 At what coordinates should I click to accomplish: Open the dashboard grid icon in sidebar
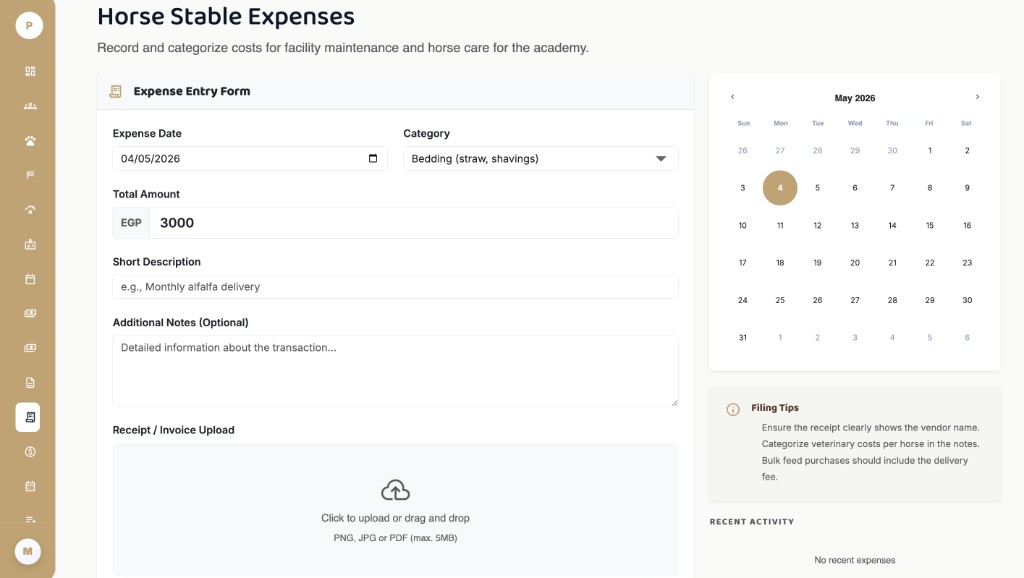click(x=30, y=71)
